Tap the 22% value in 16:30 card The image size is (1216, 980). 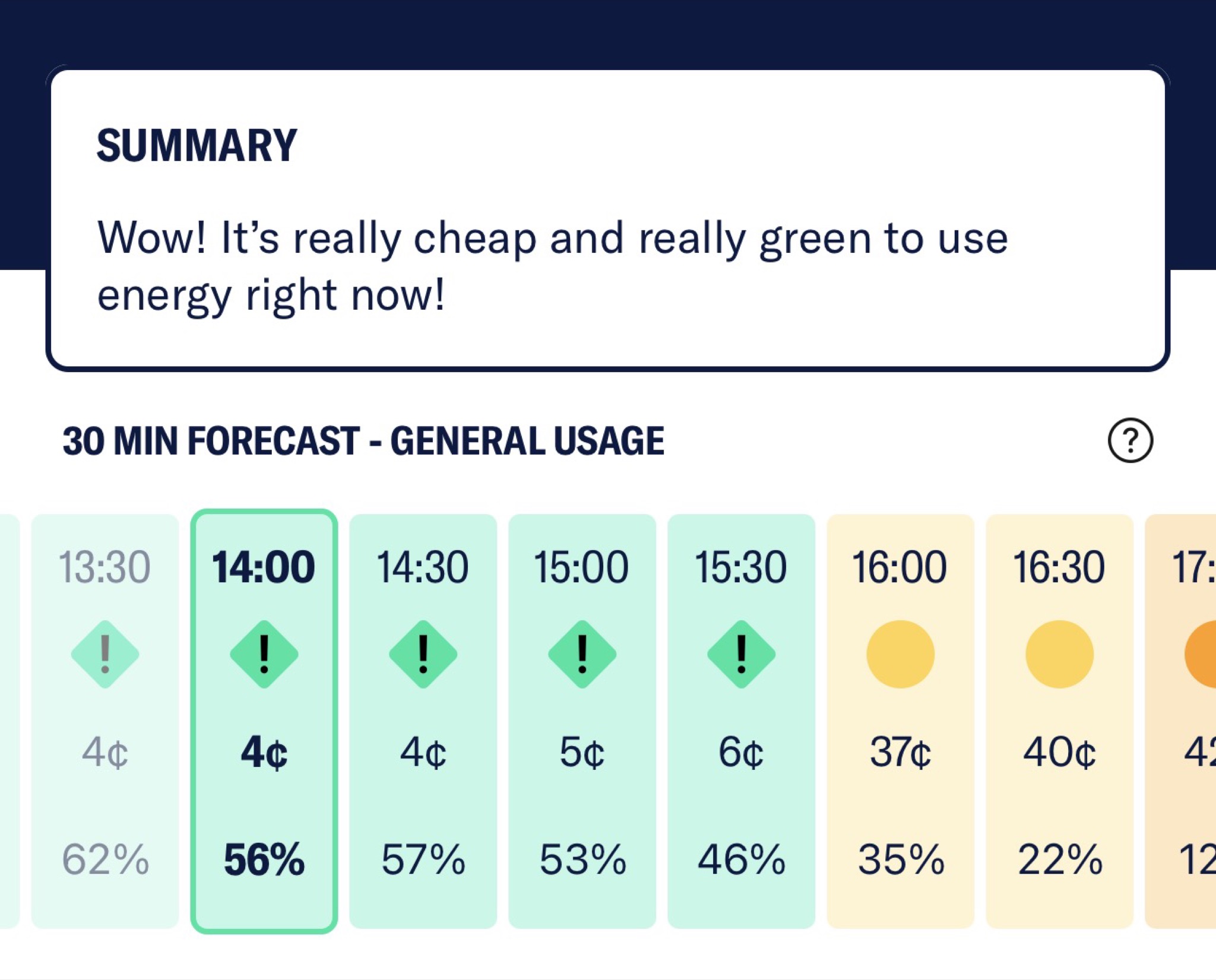click(x=1060, y=860)
